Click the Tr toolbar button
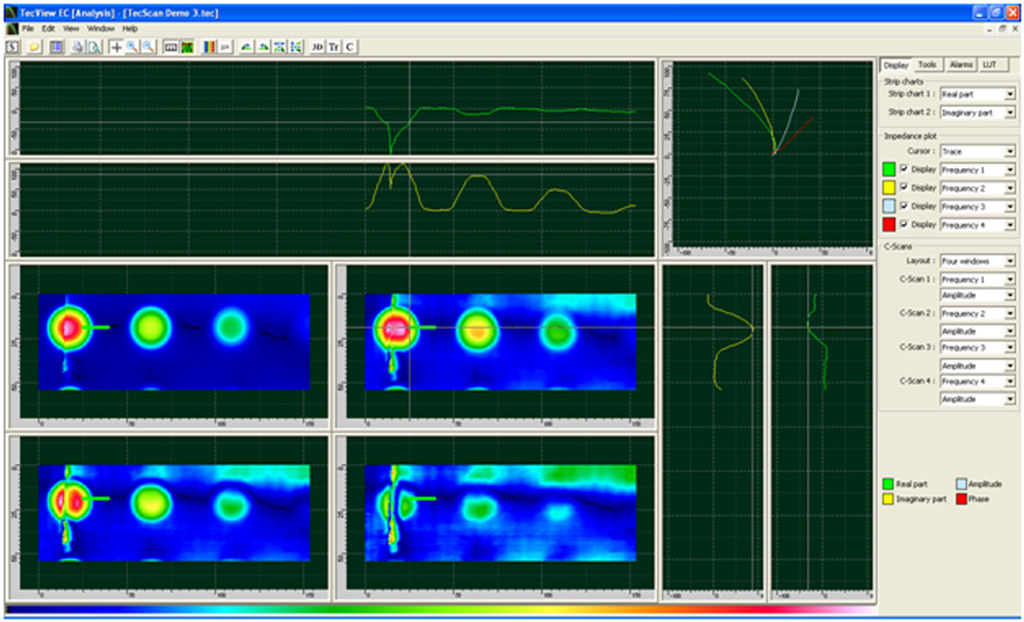 [x=334, y=47]
